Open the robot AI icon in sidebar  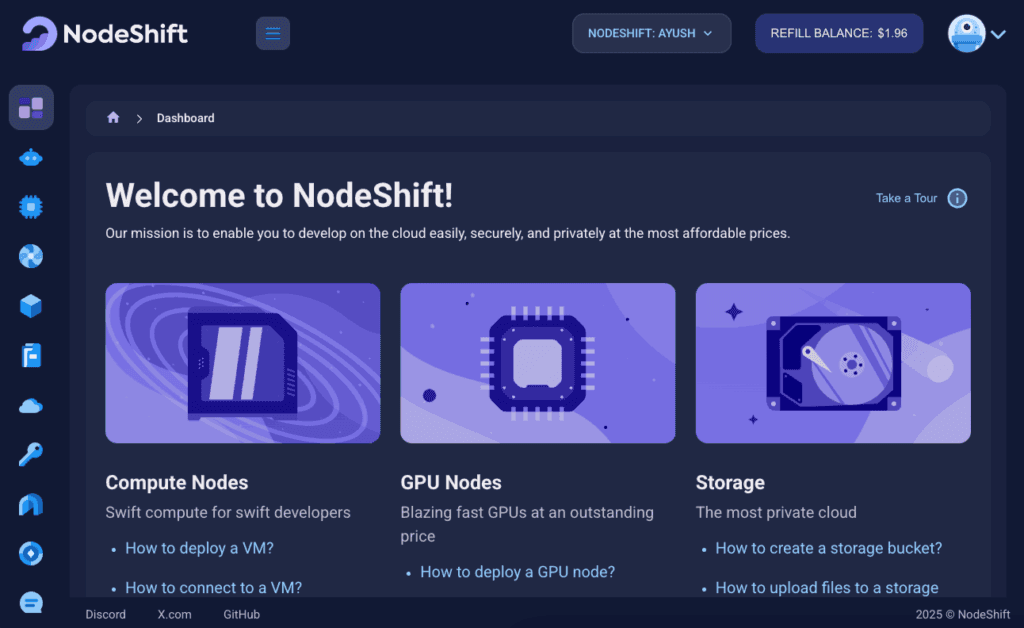point(31,158)
